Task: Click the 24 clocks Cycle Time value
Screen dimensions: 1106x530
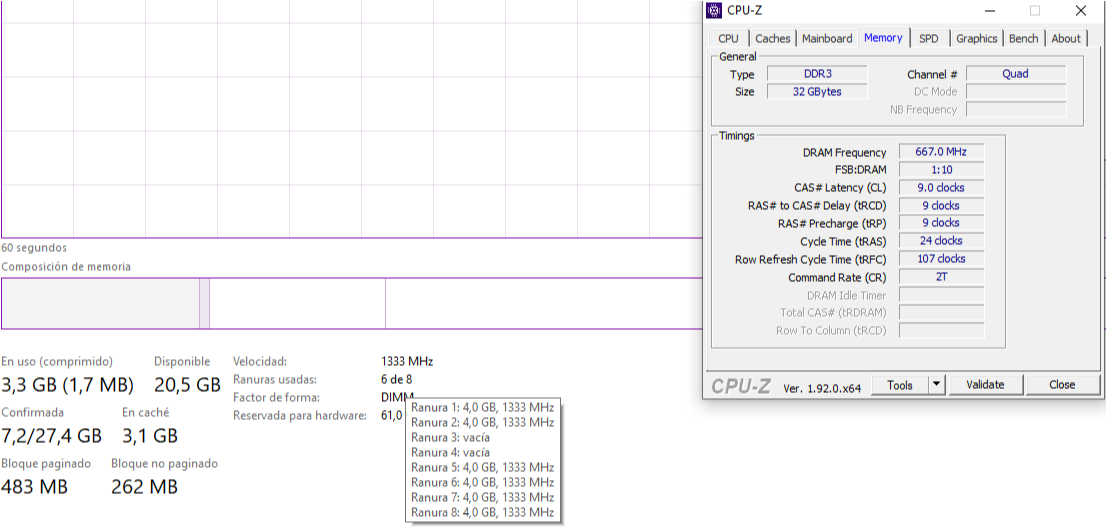Action: coord(941,241)
